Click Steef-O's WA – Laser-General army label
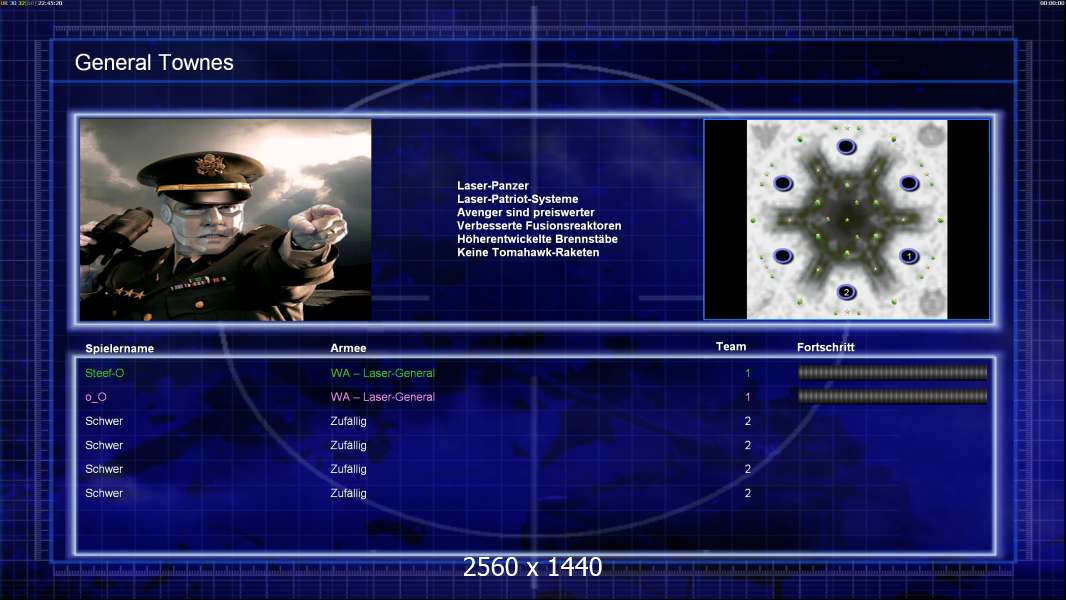Viewport: 1066px width, 600px height. click(383, 373)
